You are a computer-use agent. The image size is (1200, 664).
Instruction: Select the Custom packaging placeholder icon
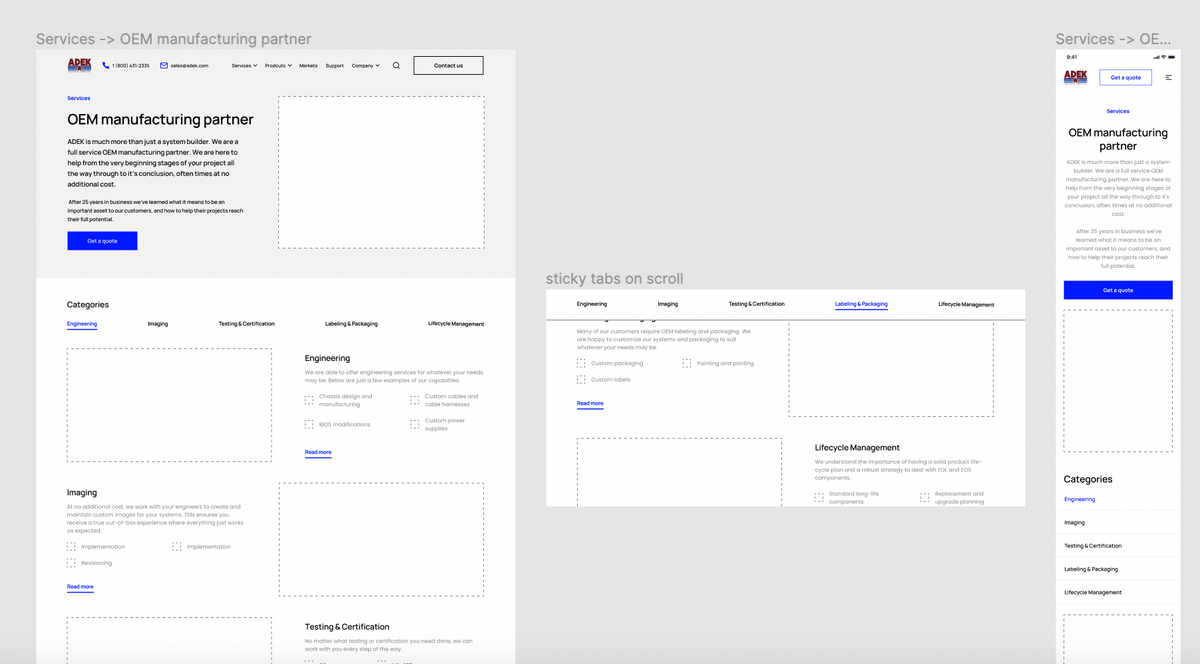point(581,364)
